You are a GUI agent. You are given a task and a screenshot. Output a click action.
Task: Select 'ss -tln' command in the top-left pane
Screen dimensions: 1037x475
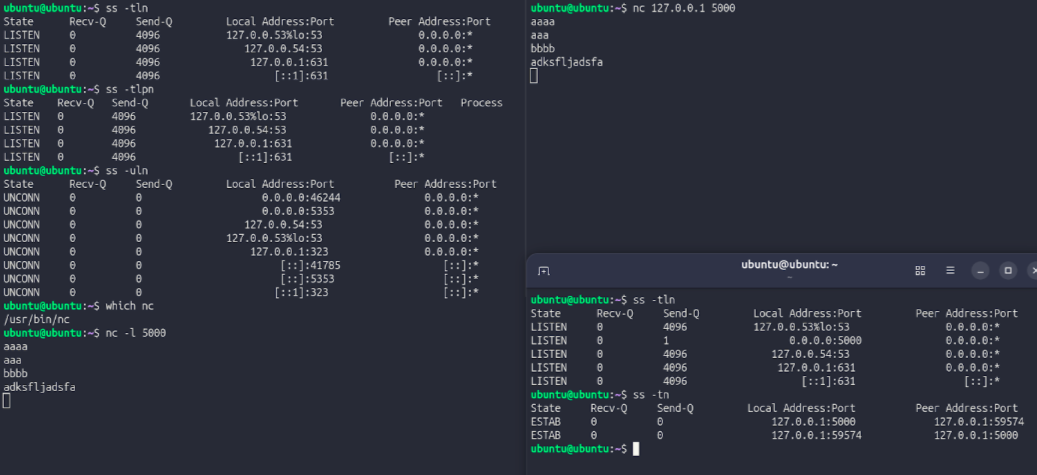click(x=127, y=8)
